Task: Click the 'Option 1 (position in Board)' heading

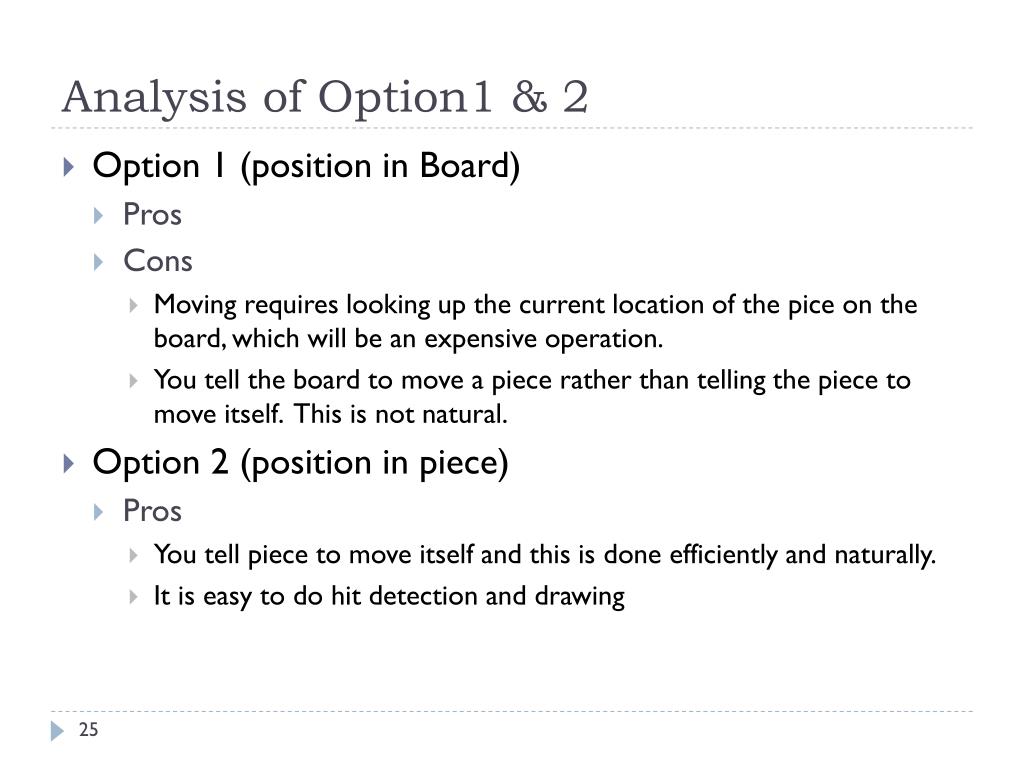Action: tap(306, 167)
